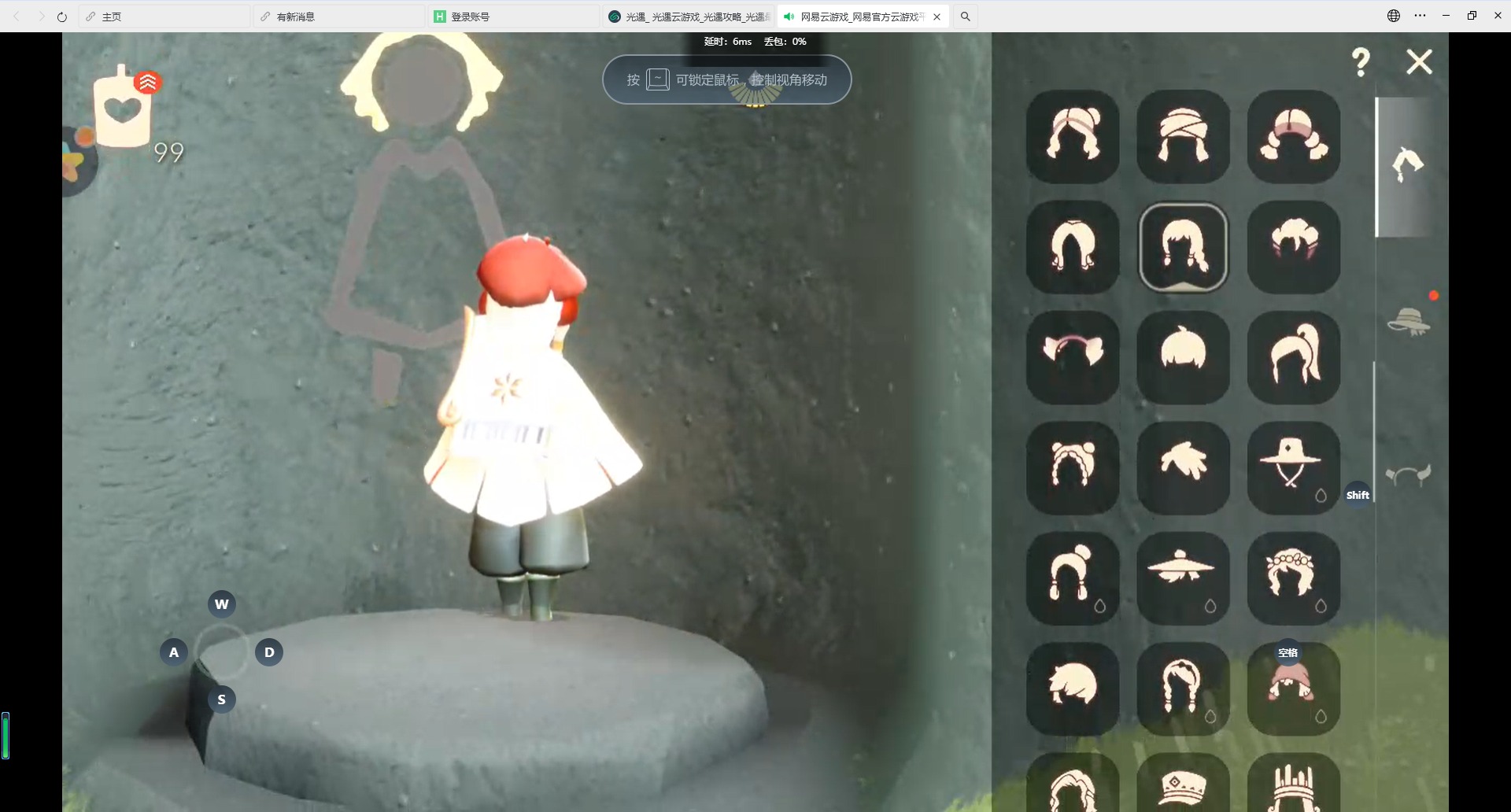Open the browser search magnifier
Image resolution: width=1511 pixels, height=812 pixels.
tap(966, 17)
